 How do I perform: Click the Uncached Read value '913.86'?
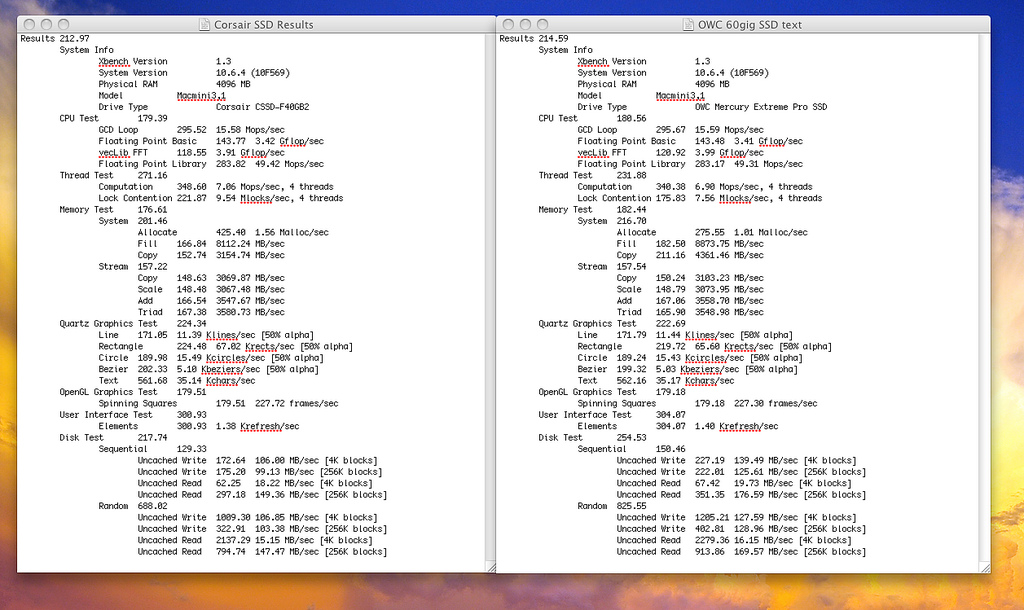pyautogui.click(x=709, y=552)
